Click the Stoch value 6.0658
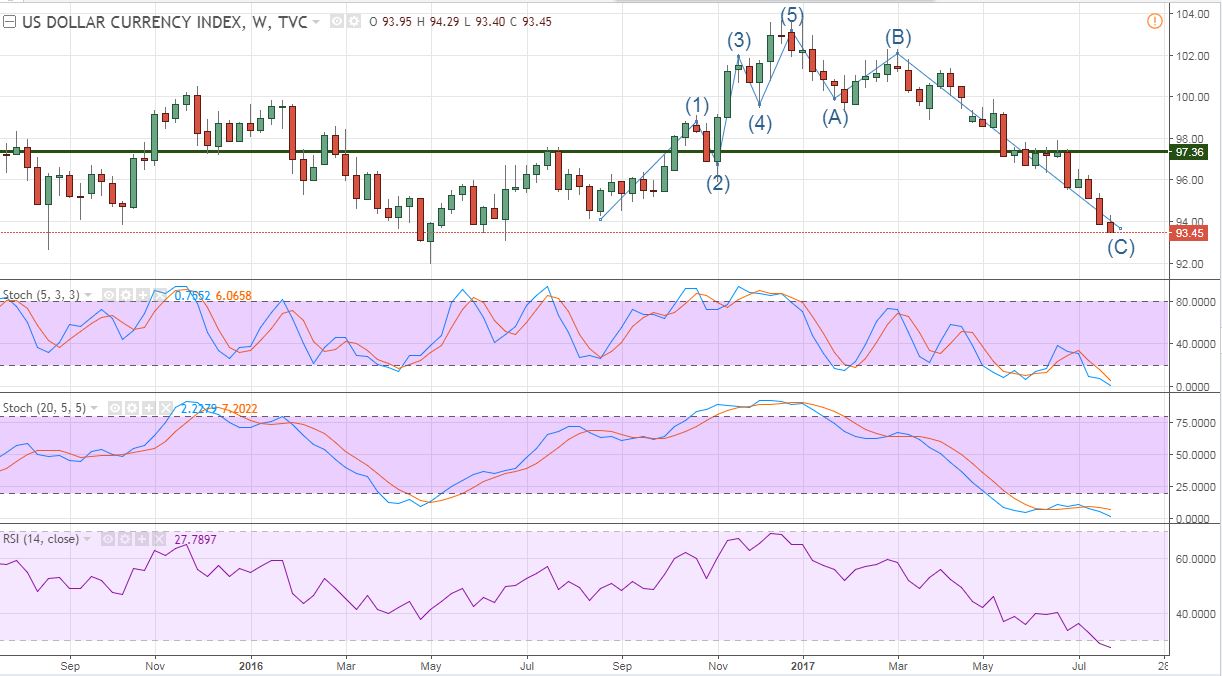 point(236,295)
